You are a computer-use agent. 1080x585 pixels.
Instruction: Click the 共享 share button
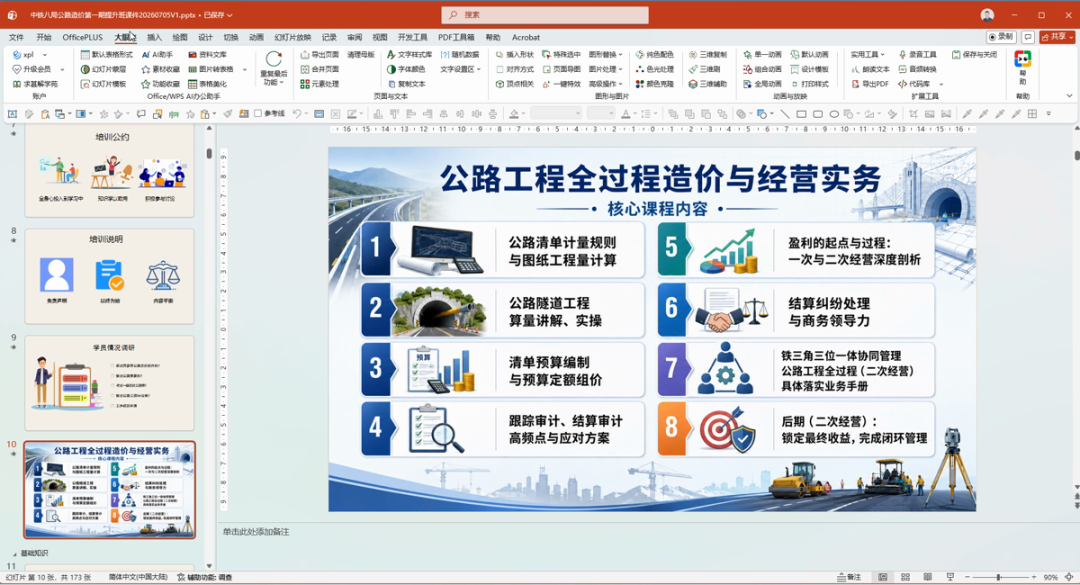coord(1057,37)
